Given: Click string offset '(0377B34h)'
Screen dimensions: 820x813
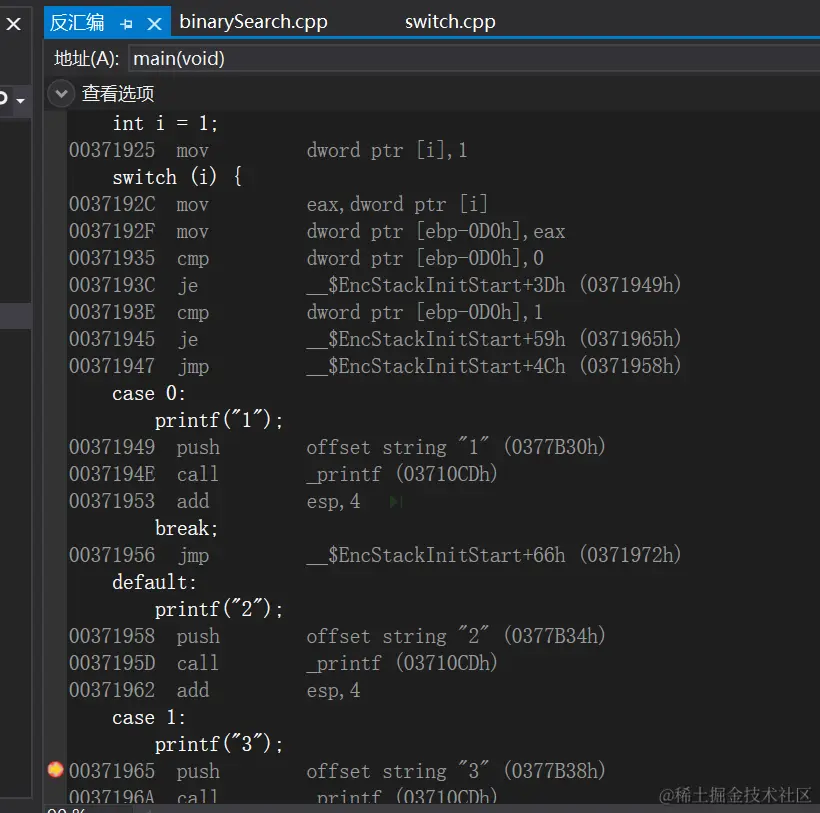Looking at the screenshot, I should point(555,636).
